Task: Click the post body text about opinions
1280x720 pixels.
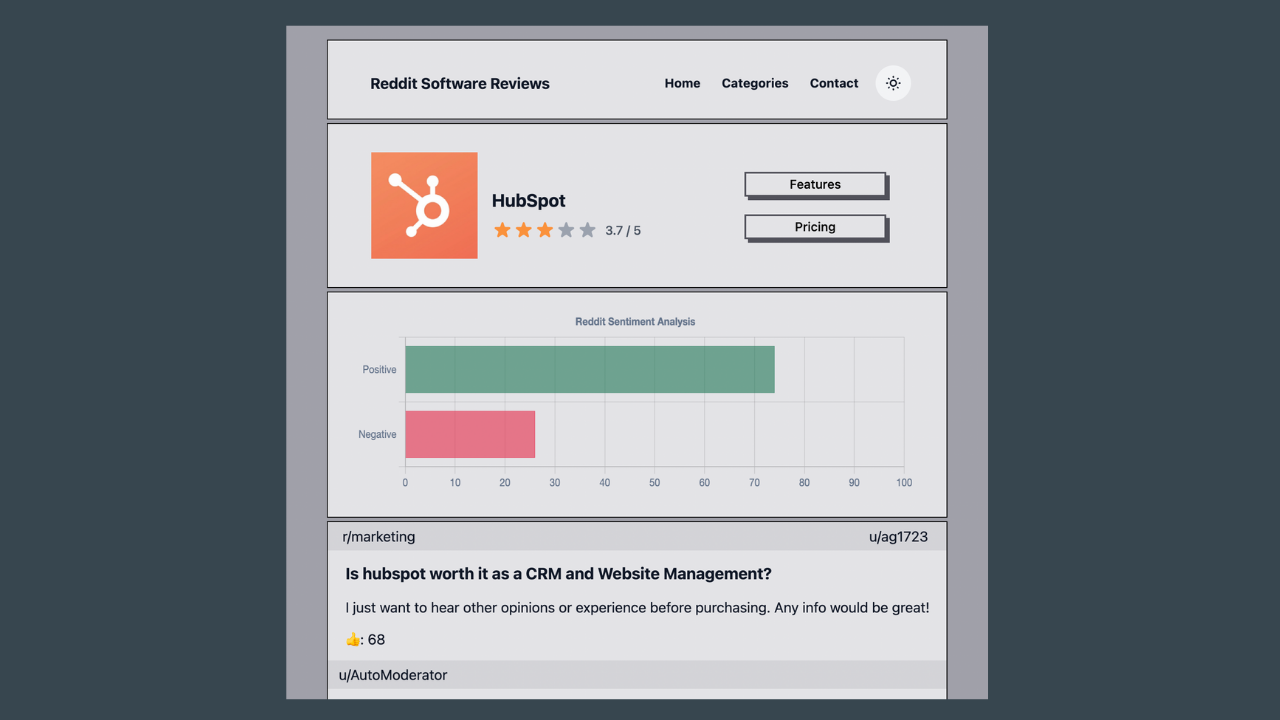Action: (637, 608)
